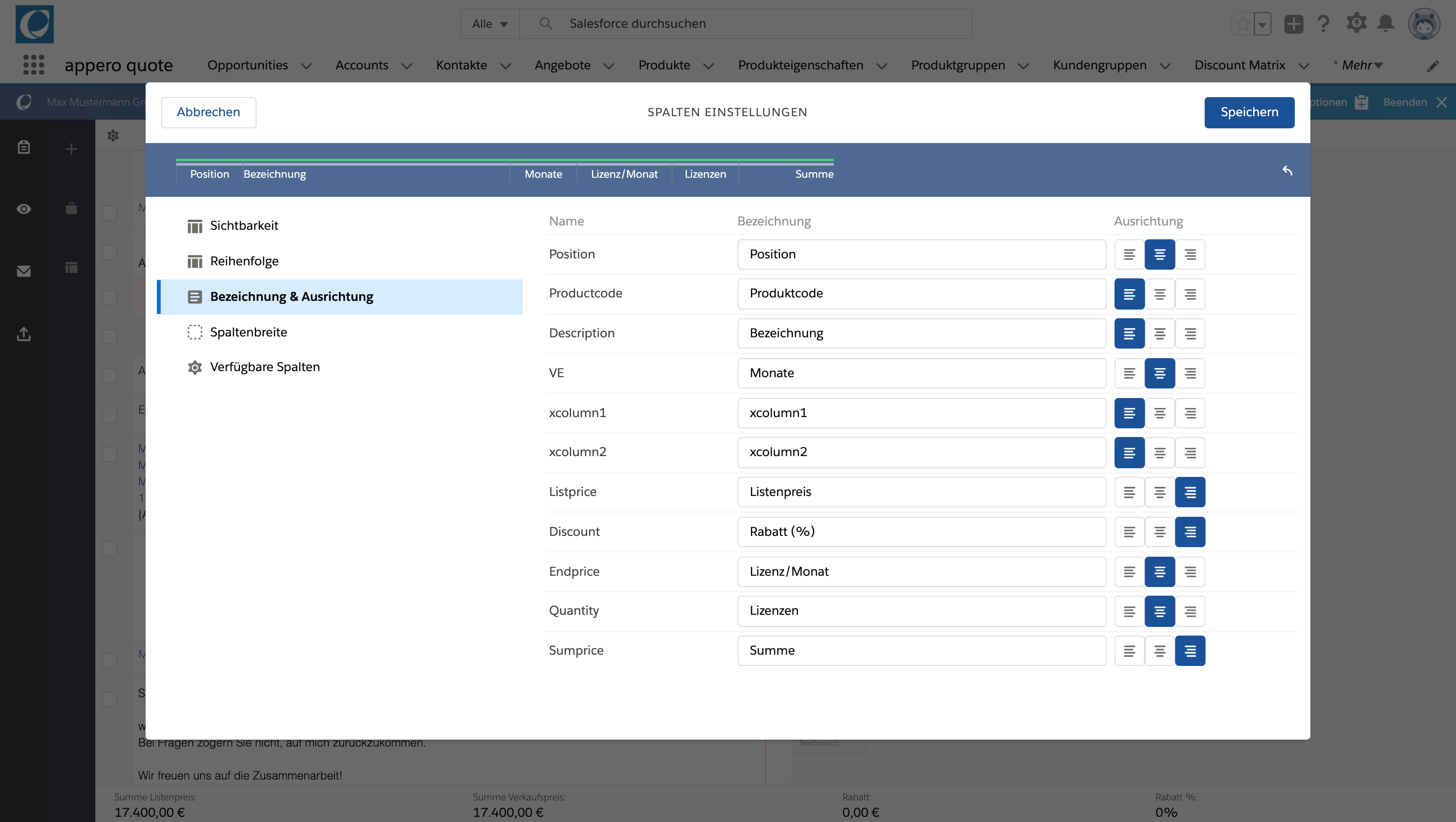Viewport: 1456px width, 822px height.
Task: Right-align the Quantity column
Action: coord(1190,611)
